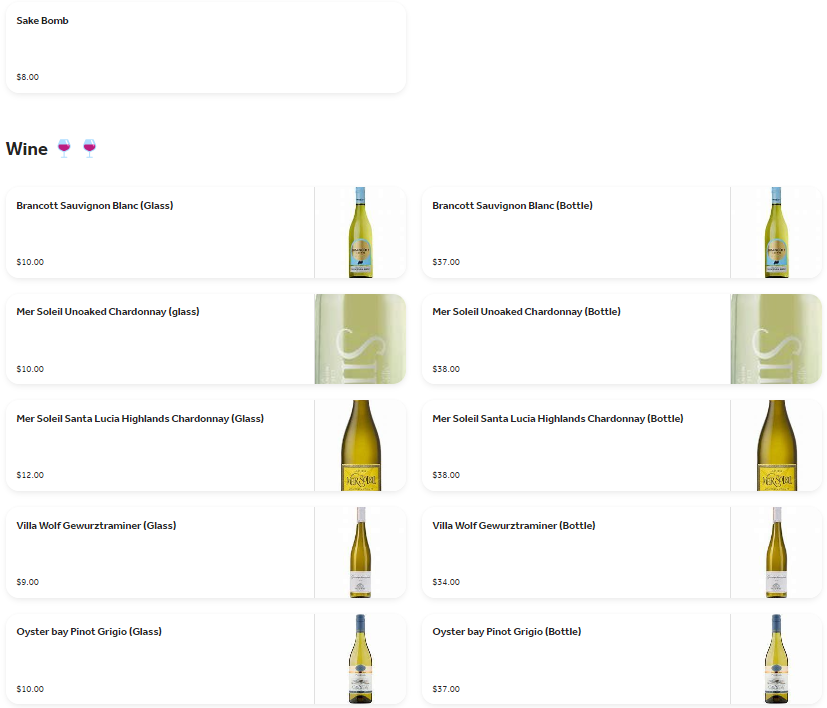Click Villa Wolf Gewurztraminer (Glass) bottle image
Viewport: 827px width, 708px height.
[360, 552]
